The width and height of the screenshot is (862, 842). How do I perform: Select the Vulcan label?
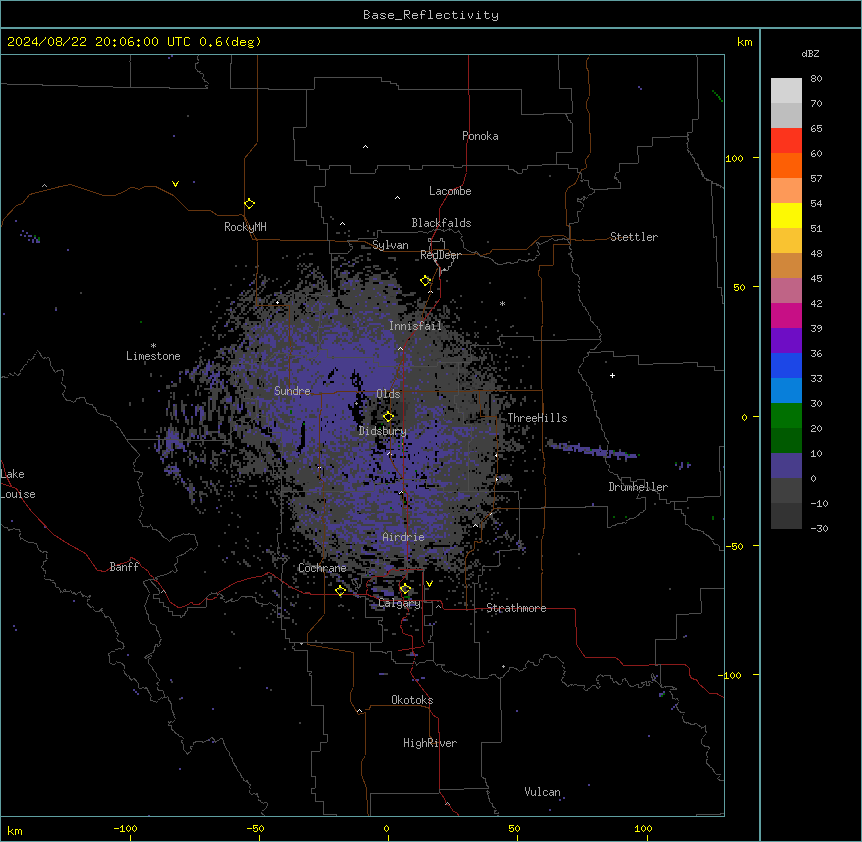coord(543,792)
